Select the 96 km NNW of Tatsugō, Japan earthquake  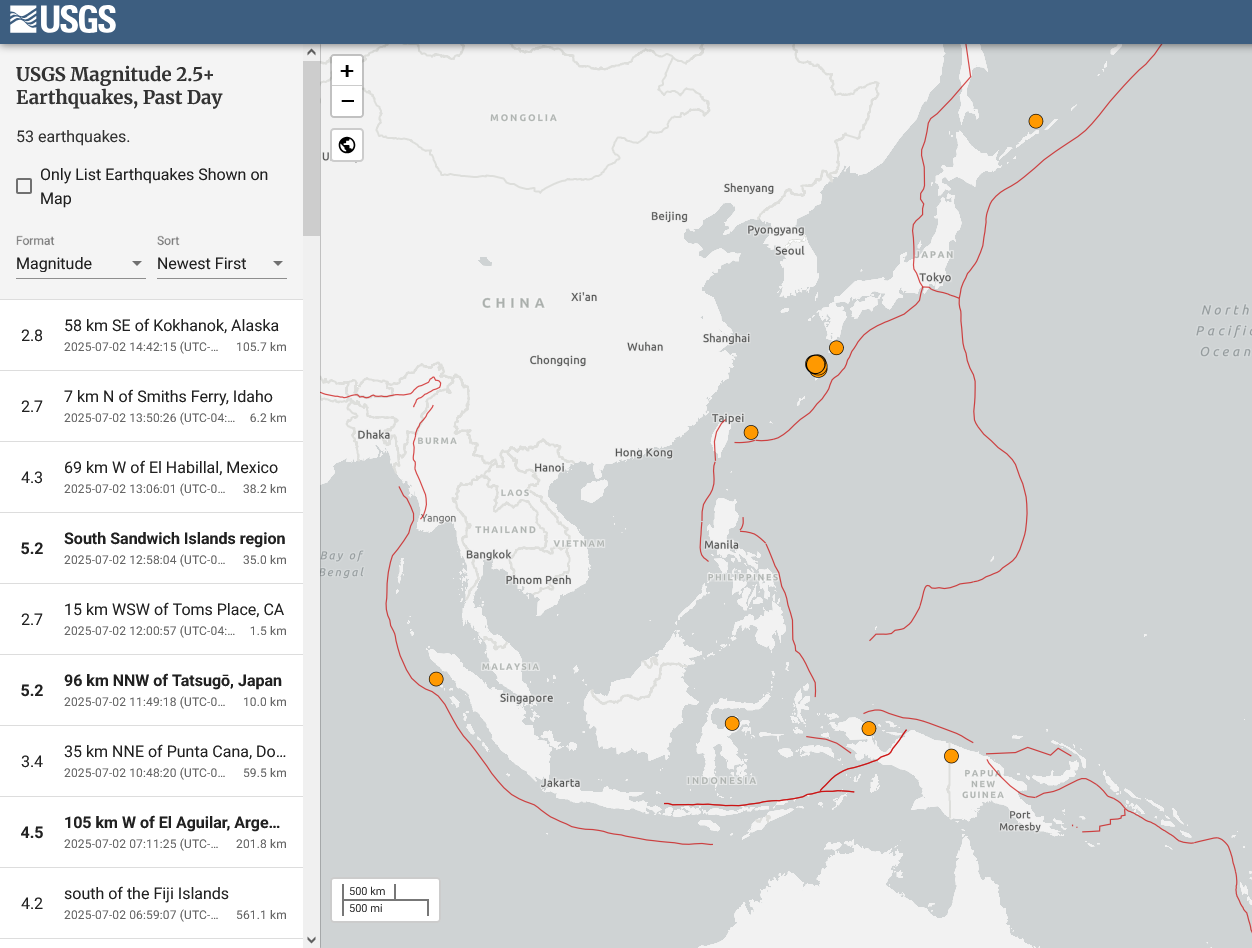151,690
